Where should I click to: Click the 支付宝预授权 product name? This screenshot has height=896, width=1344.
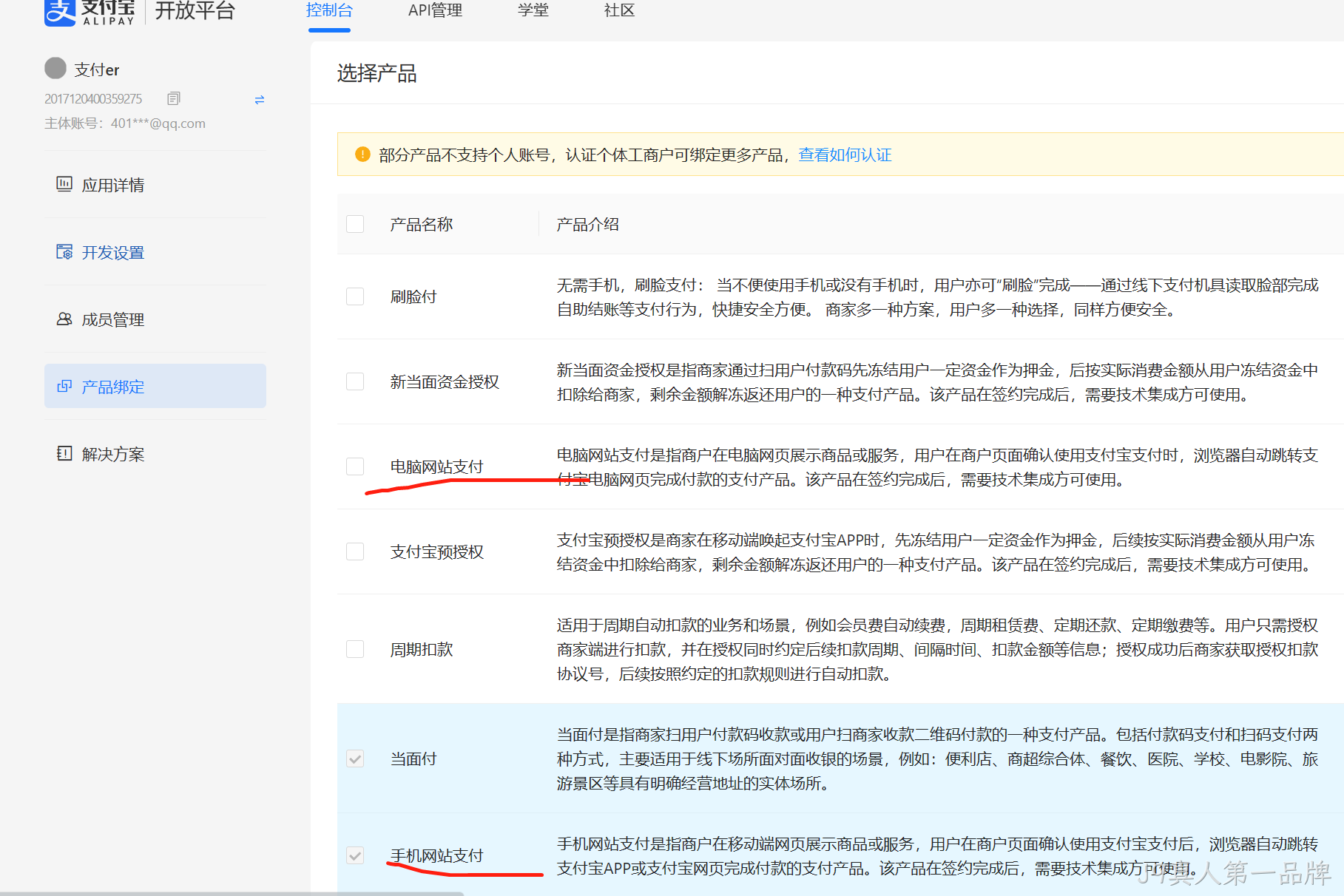pos(436,551)
